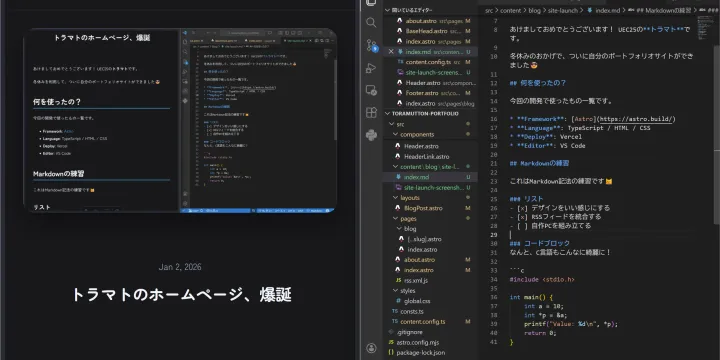Close index.md in open editors list
The height and width of the screenshot is (360, 720).
click(x=391, y=52)
